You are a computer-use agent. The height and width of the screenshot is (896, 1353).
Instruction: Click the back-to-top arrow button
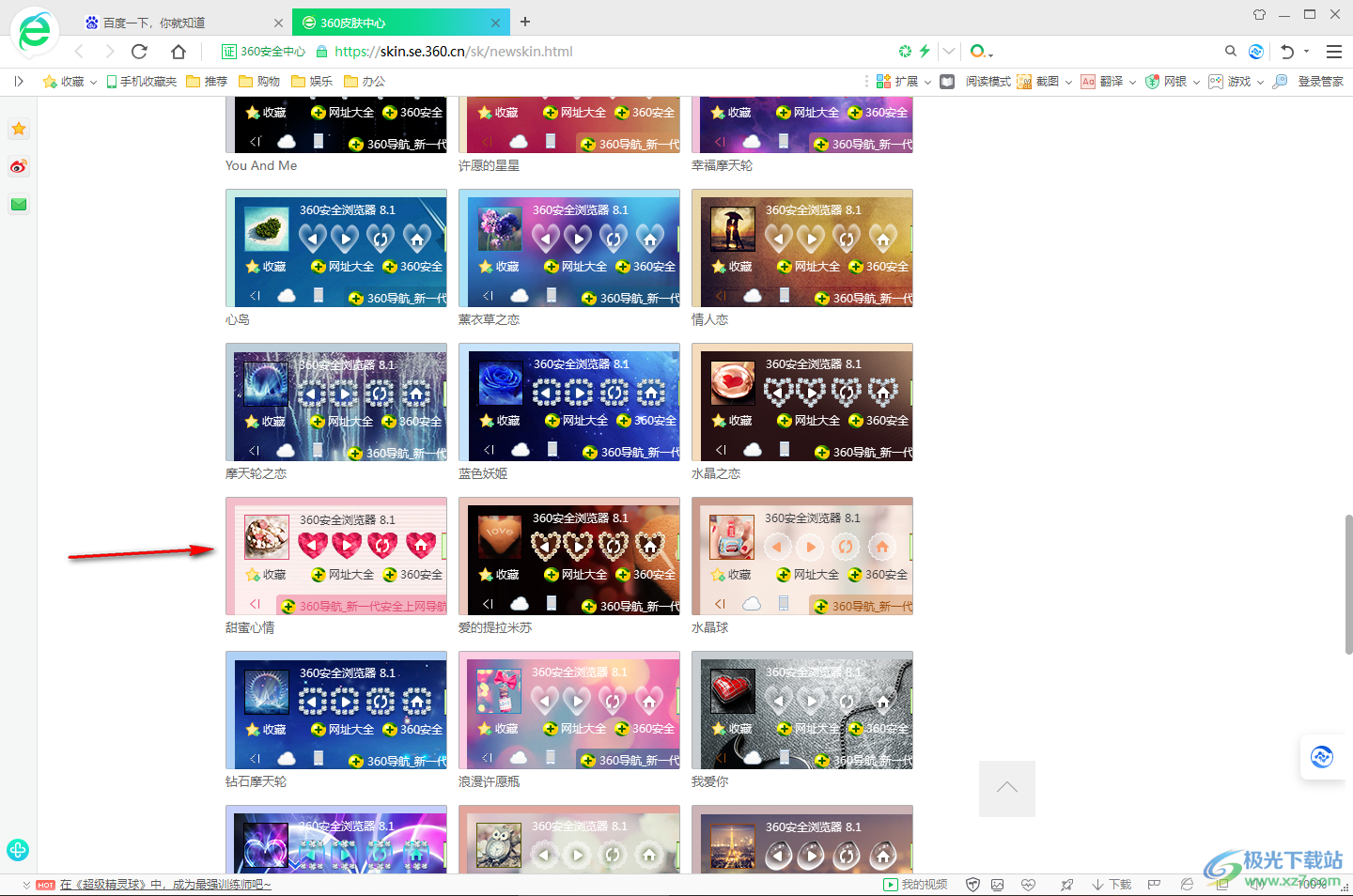(1007, 789)
